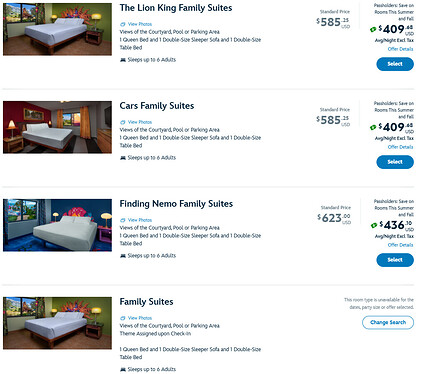The height and width of the screenshot is (374, 423).
Task: Click View Photos icon for Lion King suites
Action: click(123, 24)
